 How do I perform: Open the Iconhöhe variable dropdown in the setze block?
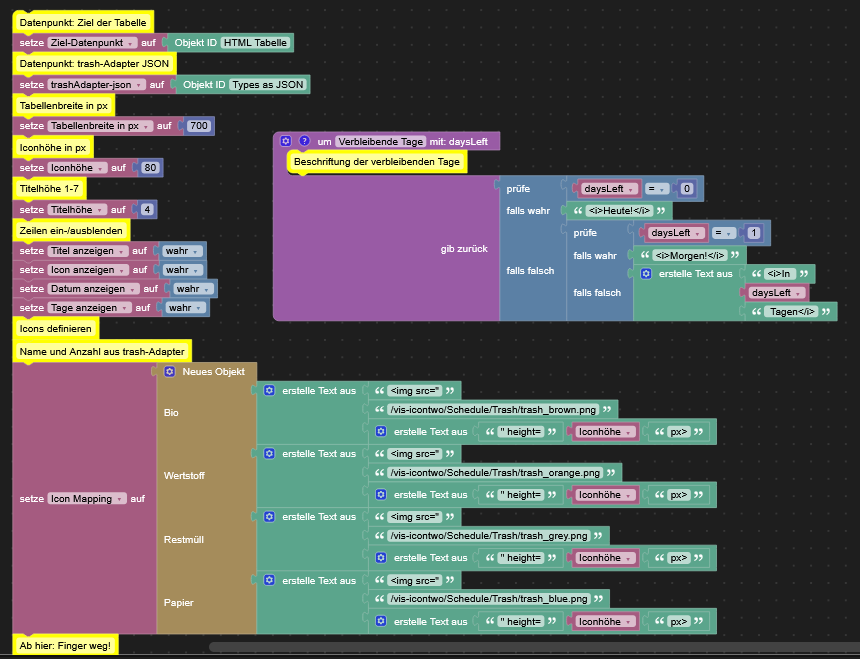(77, 168)
